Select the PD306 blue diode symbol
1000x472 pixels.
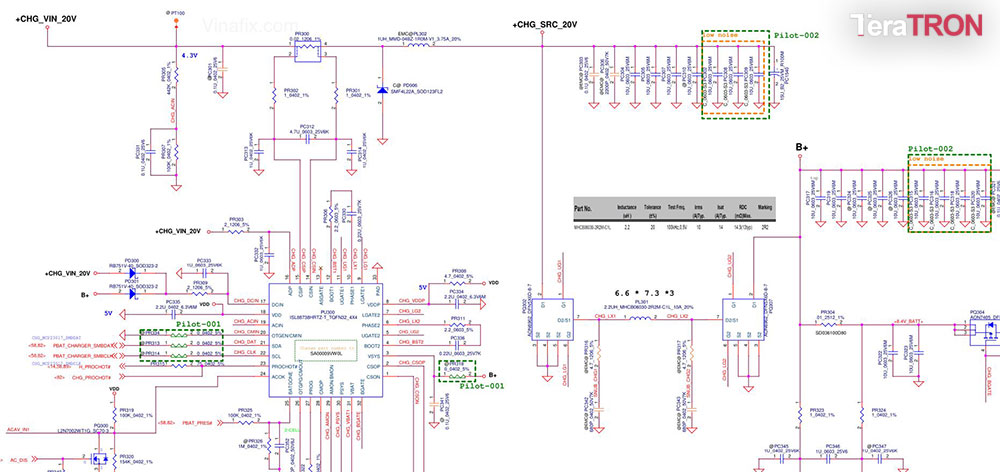click(382, 89)
